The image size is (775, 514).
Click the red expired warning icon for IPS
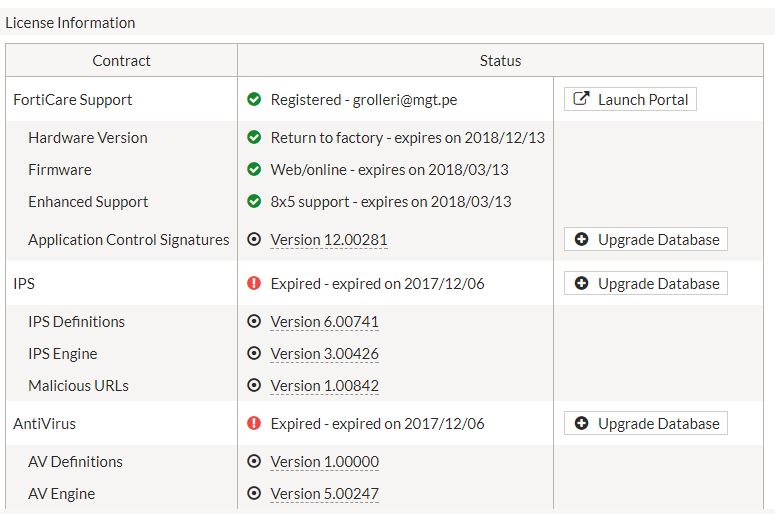coord(254,284)
